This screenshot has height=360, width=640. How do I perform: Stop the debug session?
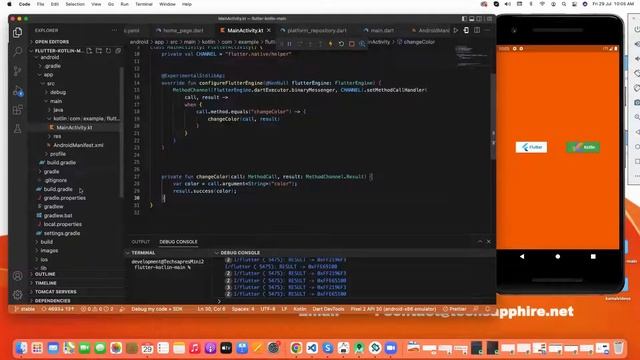[351, 44]
